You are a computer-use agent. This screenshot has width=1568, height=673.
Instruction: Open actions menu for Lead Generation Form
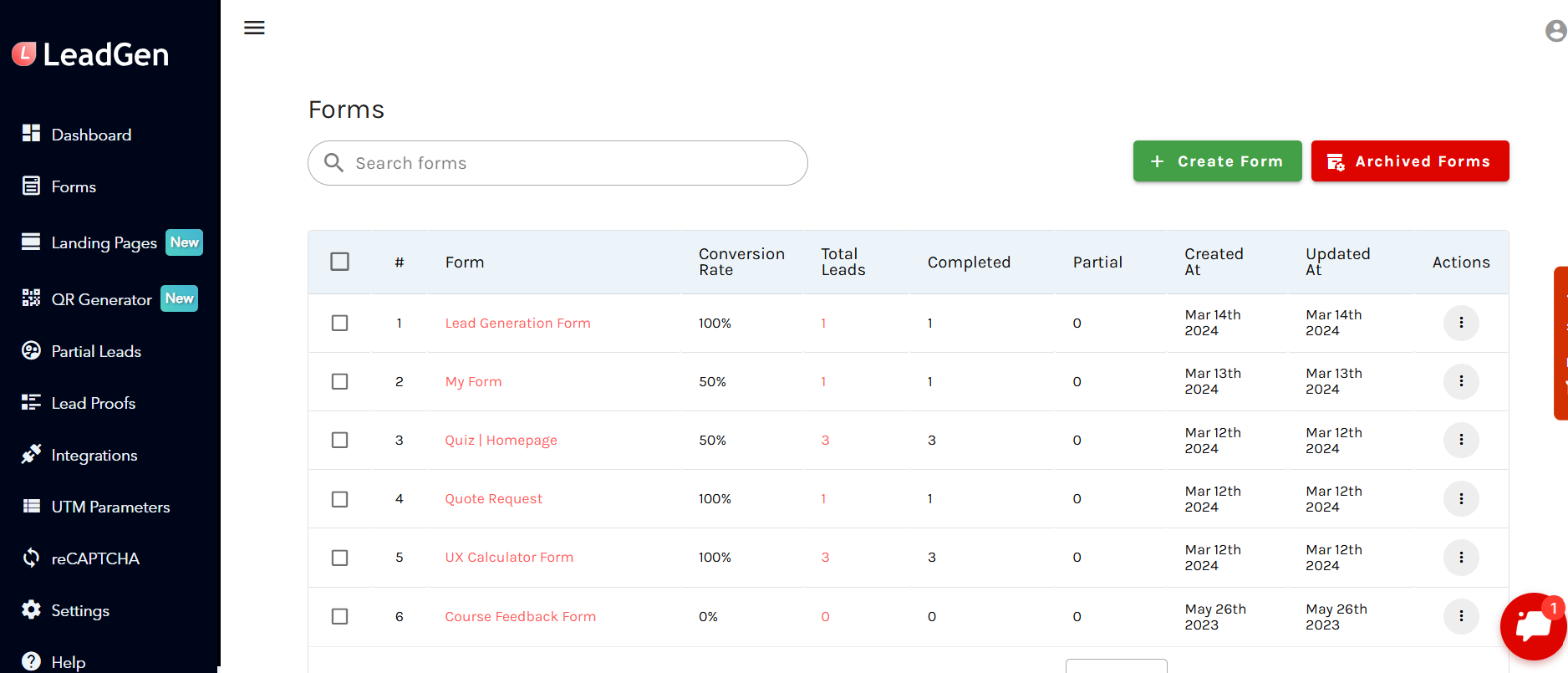[x=1461, y=323]
